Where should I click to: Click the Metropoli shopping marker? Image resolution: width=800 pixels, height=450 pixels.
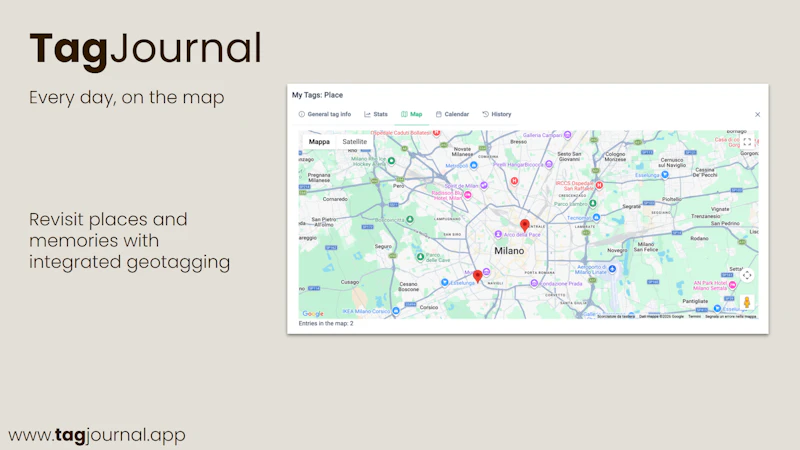point(474,165)
